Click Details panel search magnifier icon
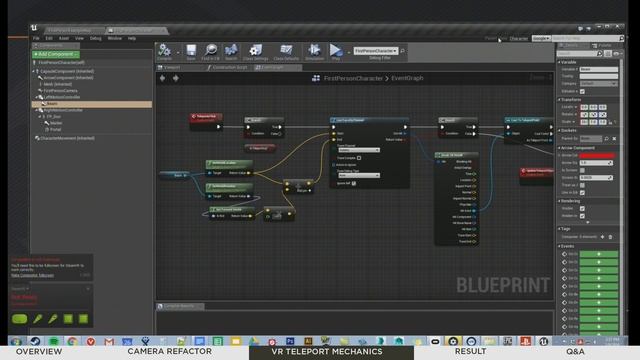The height and width of the screenshot is (360, 640). pyautogui.click(x=600, y=53)
